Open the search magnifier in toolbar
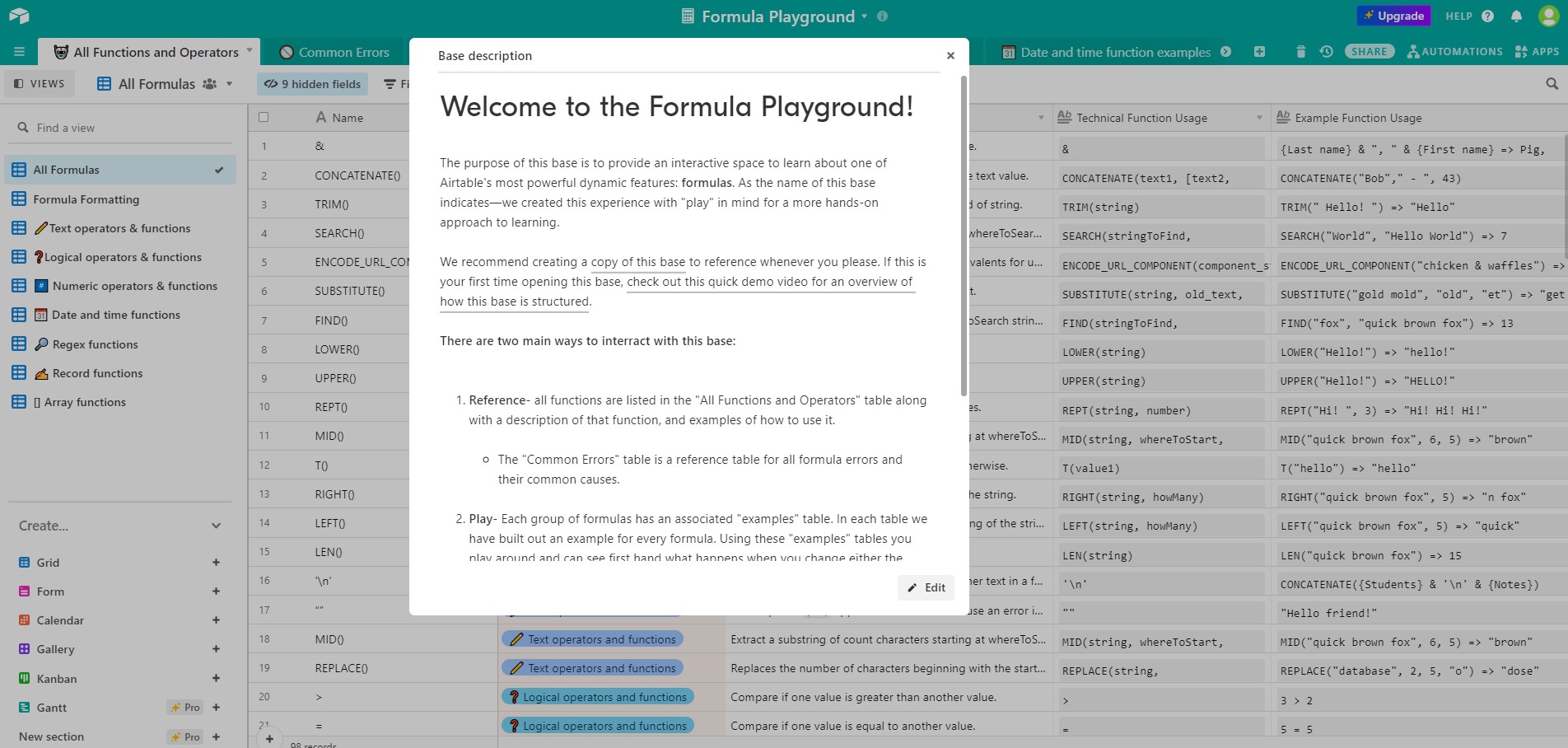The width and height of the screenshot is (1568, 748). point(1552,83)
